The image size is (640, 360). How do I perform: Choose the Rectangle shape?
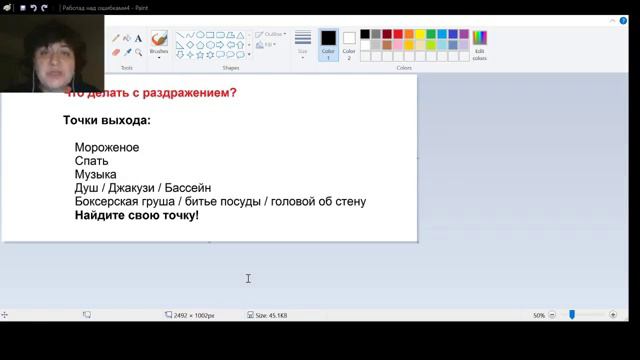[210, 35]
